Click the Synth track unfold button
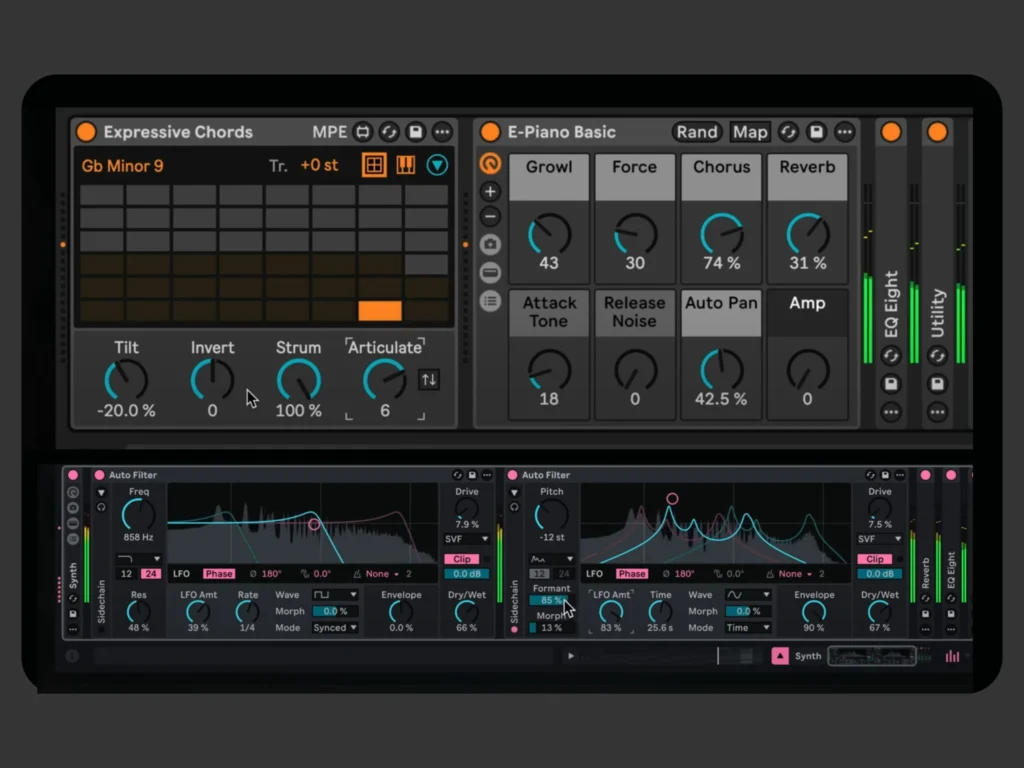The image size is (1024, 768). coord(780,656)
